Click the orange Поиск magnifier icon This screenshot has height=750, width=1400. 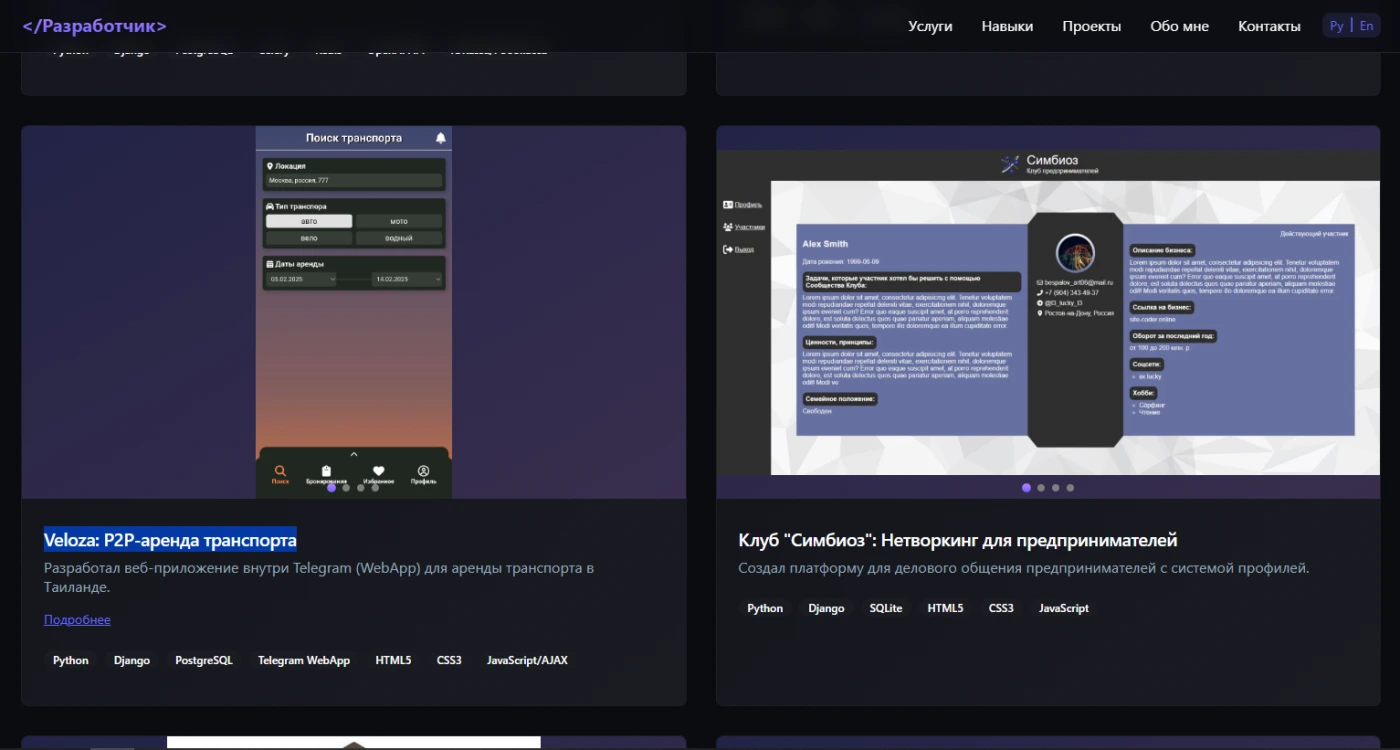pos(280,471)
